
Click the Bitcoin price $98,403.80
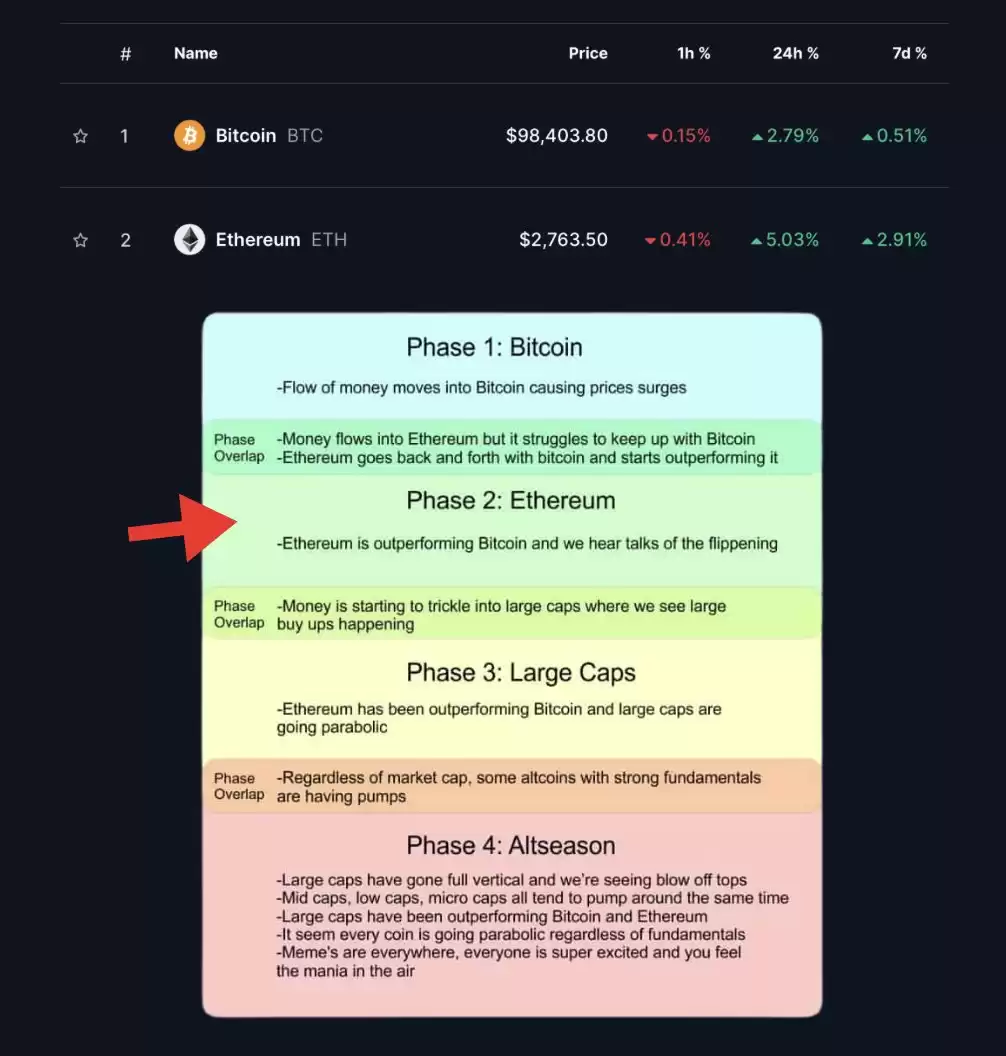click(x=557, y=135)
